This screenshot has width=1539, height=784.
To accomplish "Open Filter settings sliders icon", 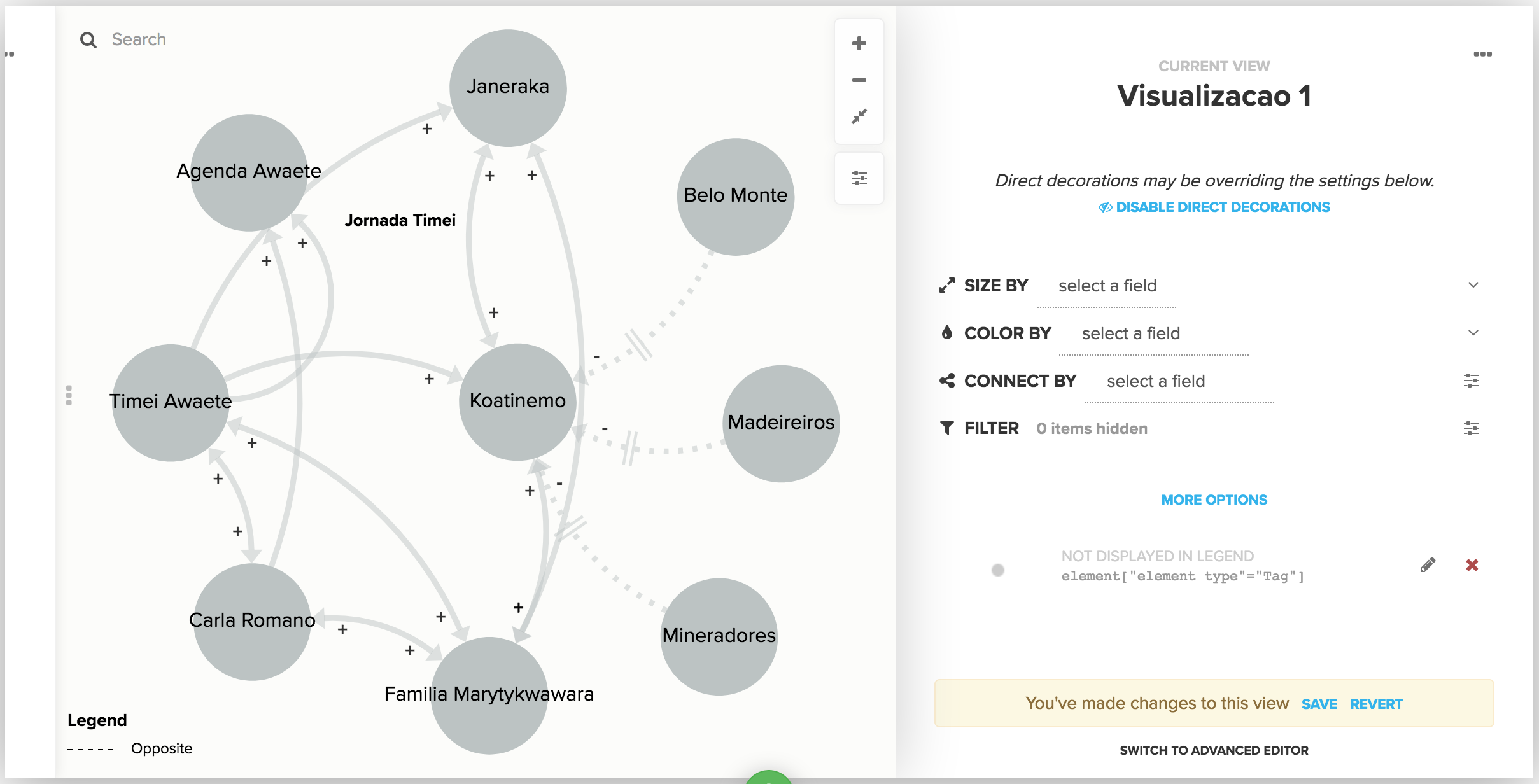I will pos(1471,428).
